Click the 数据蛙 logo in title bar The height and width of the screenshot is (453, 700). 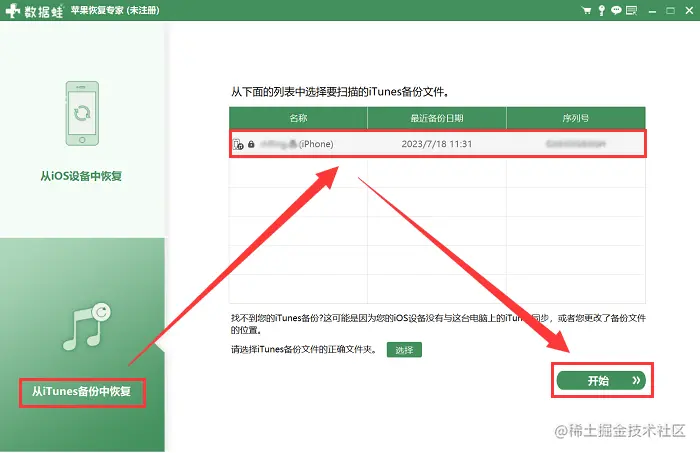pos(34,11)
